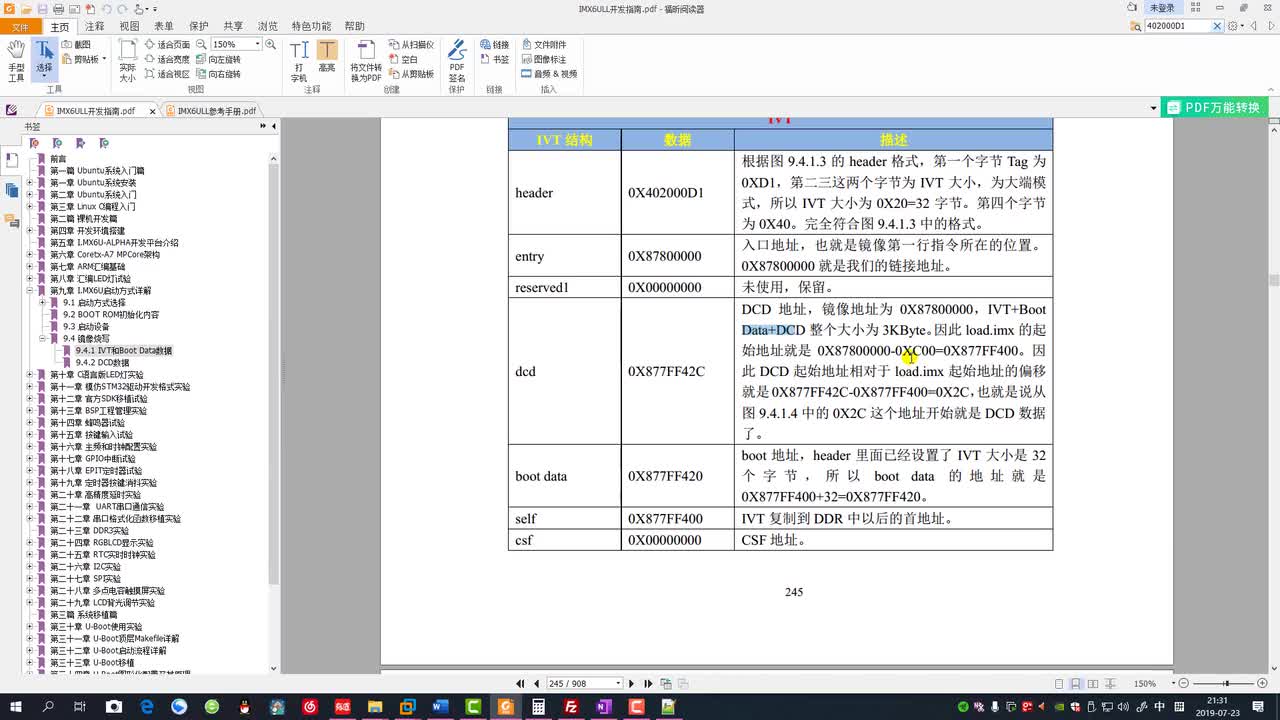Rotate view right (向右旋转)
The height and width of the screenshot is (720, 1280).
[218, 74]
